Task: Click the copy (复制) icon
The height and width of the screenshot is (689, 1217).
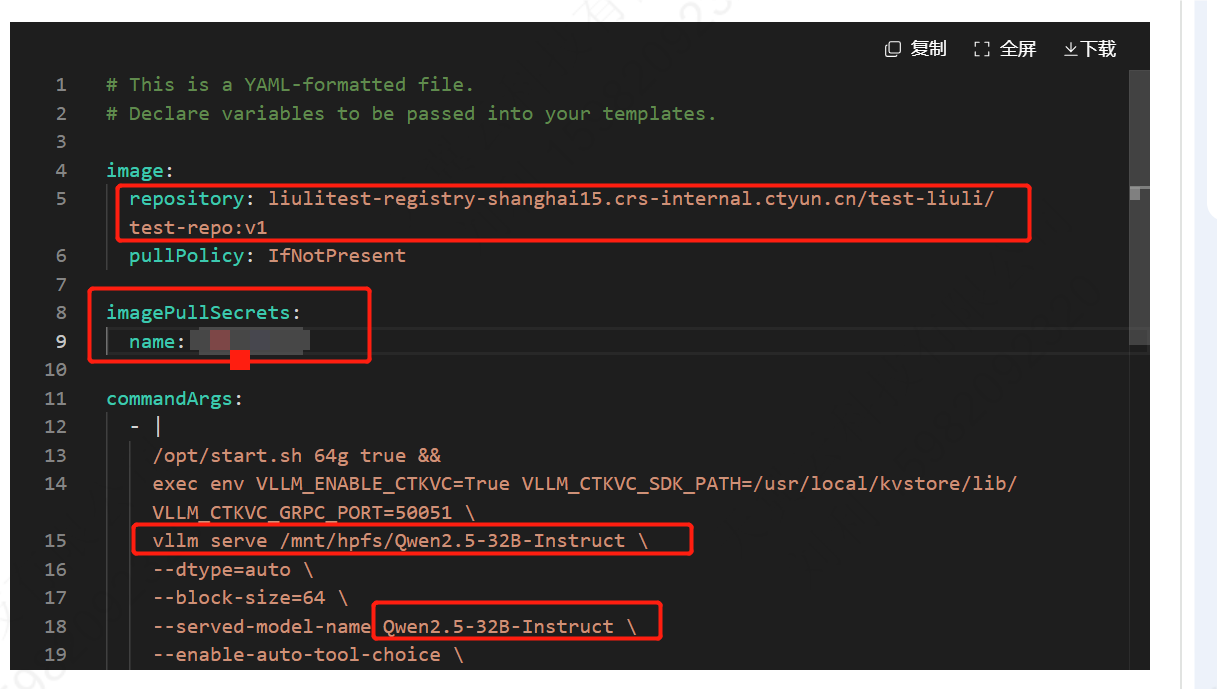Action: (x=893, y=49)
